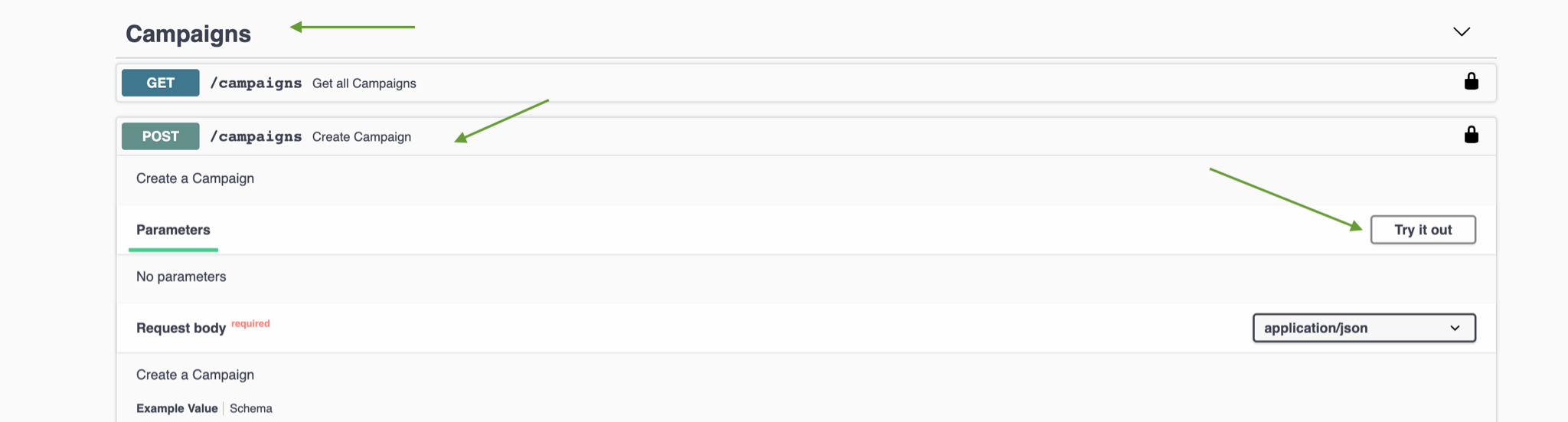Collapse the Campaigns section with the chevron
The image size is (1568, 422).
pyautogui.click(x=1462, y=31)
